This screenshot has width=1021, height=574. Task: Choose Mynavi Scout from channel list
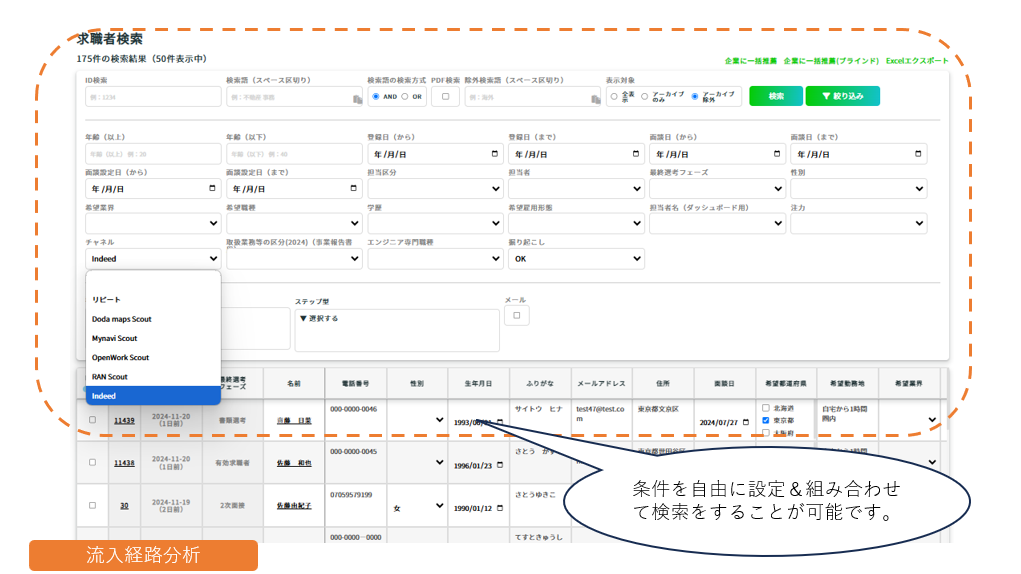[115, 338]
